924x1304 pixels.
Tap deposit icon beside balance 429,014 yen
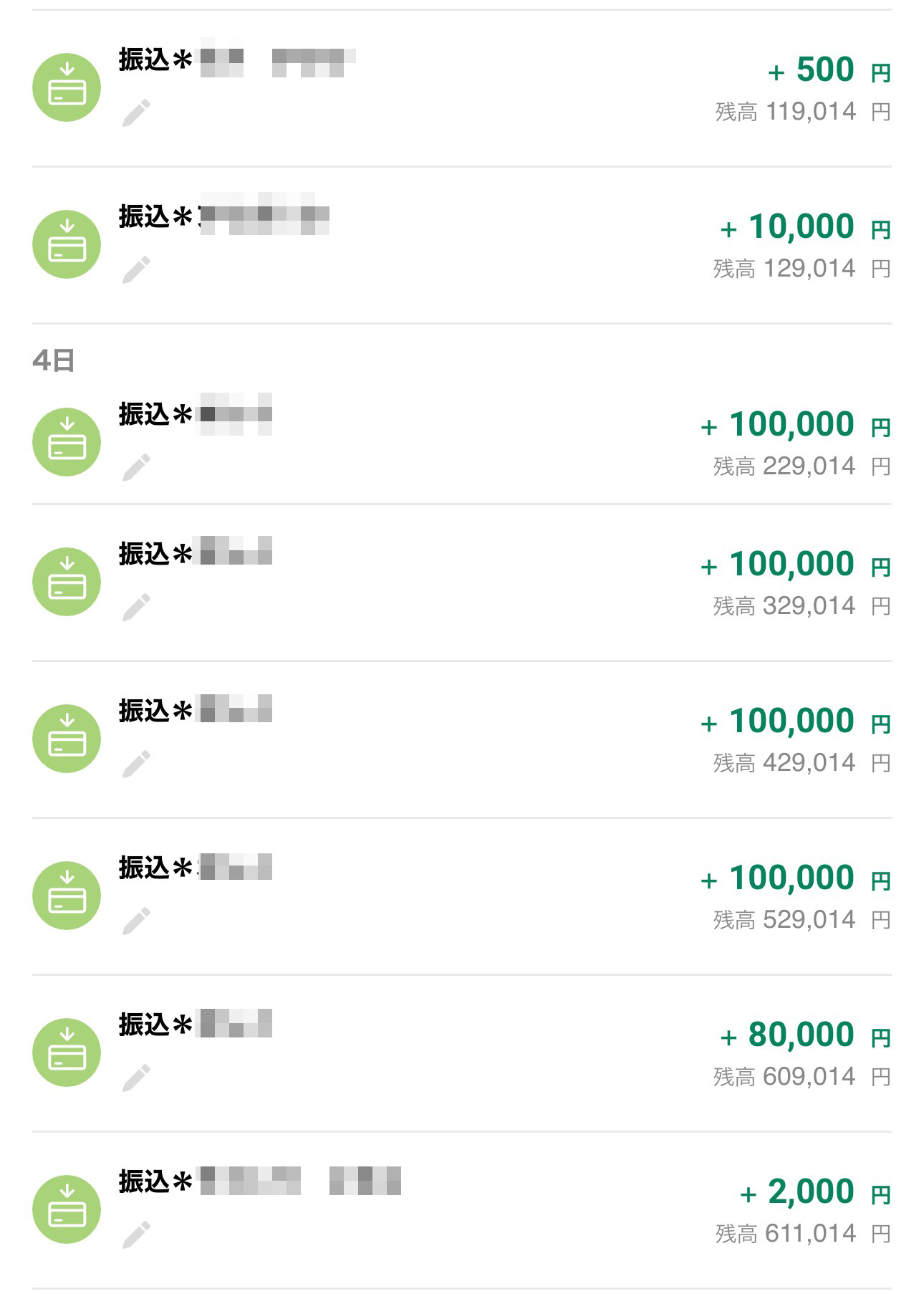click(x=67, y=739)
